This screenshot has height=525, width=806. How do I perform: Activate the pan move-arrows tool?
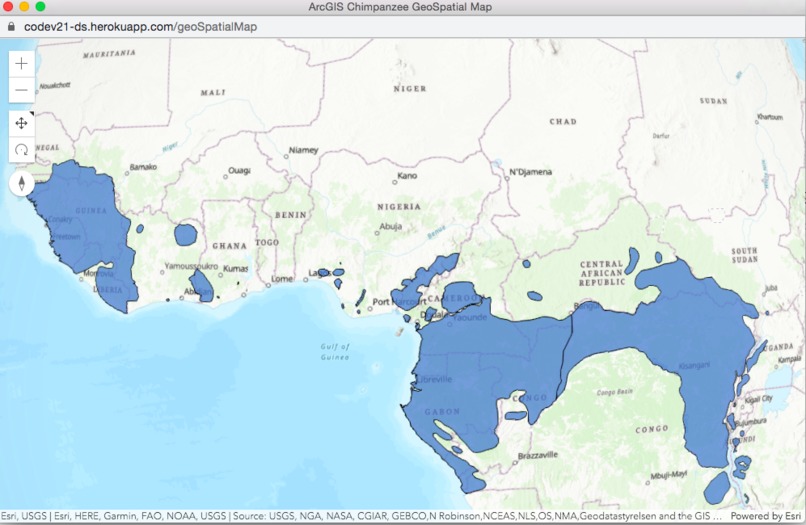coord(22,123)
